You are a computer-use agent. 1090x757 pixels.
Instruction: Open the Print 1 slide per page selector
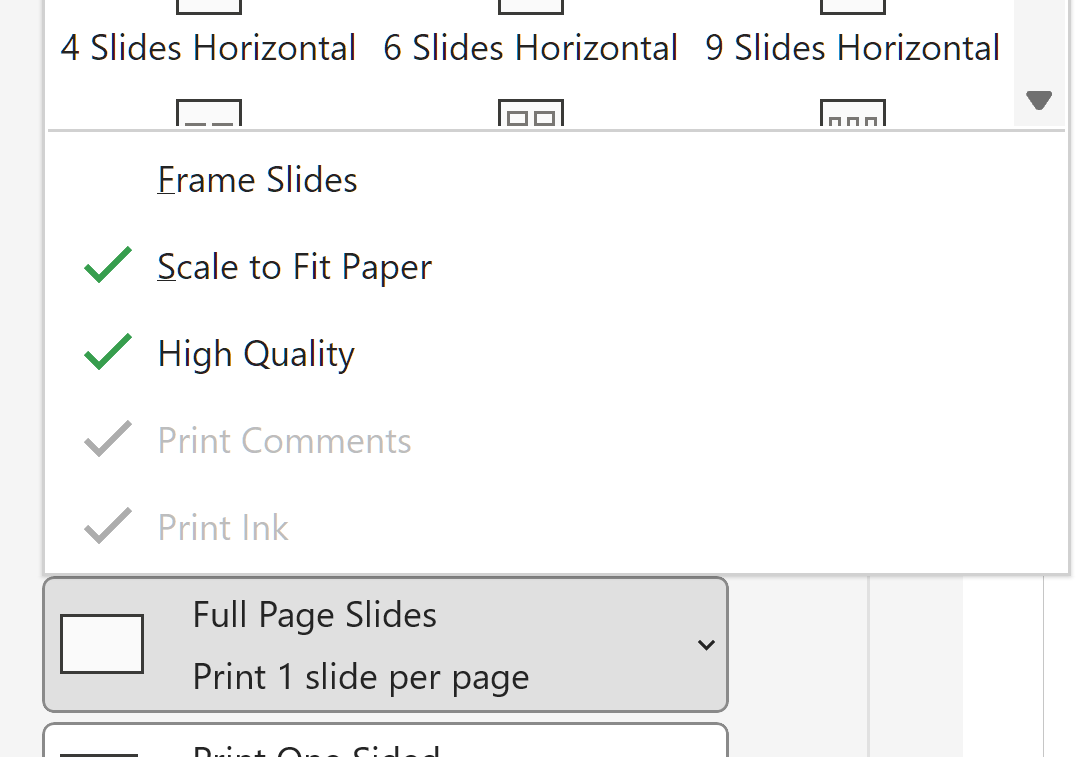point(386,644)
